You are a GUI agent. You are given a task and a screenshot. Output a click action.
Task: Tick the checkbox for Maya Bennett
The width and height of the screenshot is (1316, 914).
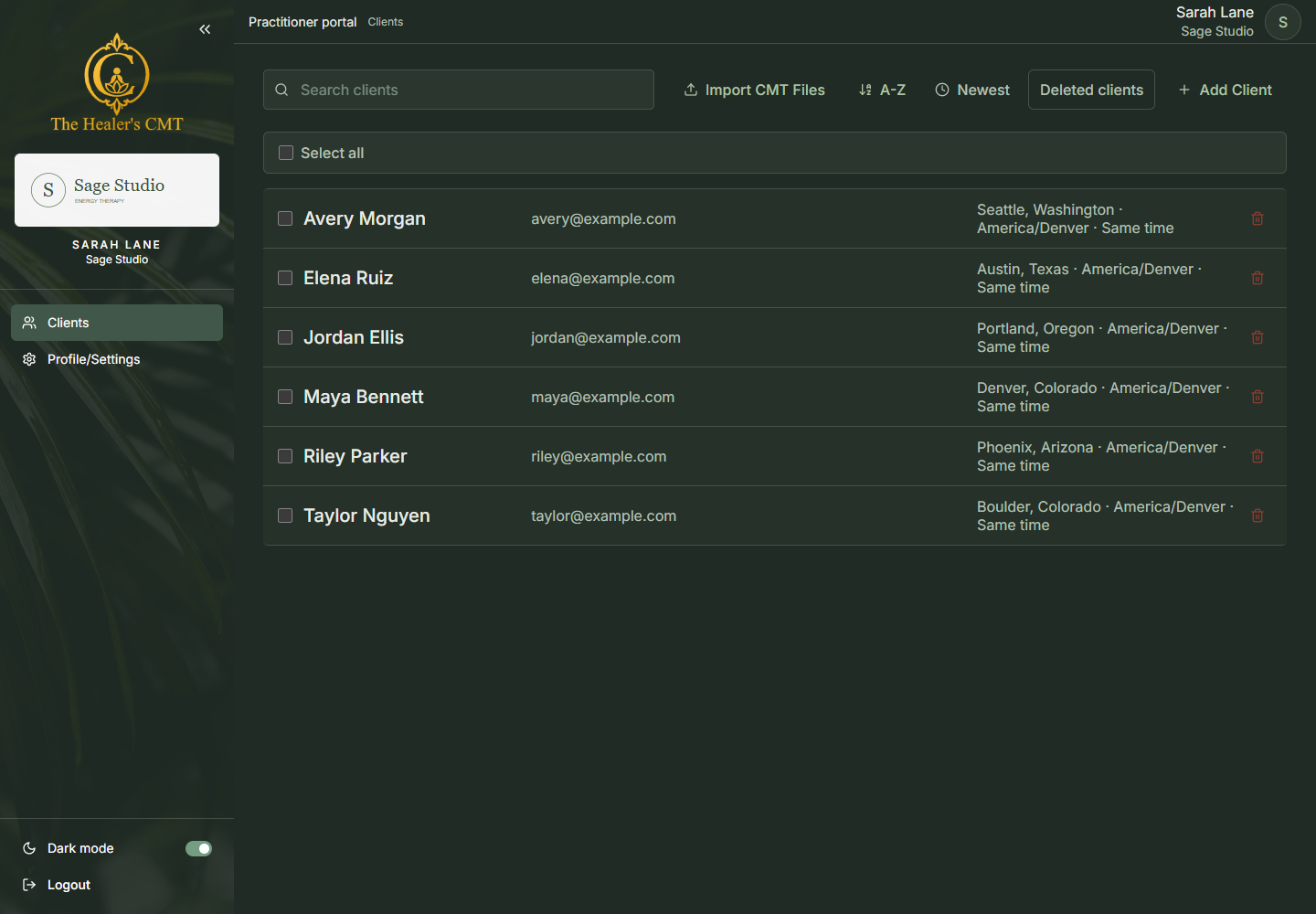285,397
